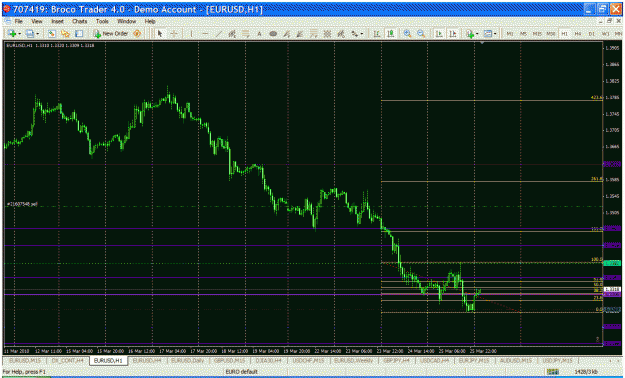This screenshot has width=625, height=378.
Task: Open the File menu
Action: (x=19, y=21)
